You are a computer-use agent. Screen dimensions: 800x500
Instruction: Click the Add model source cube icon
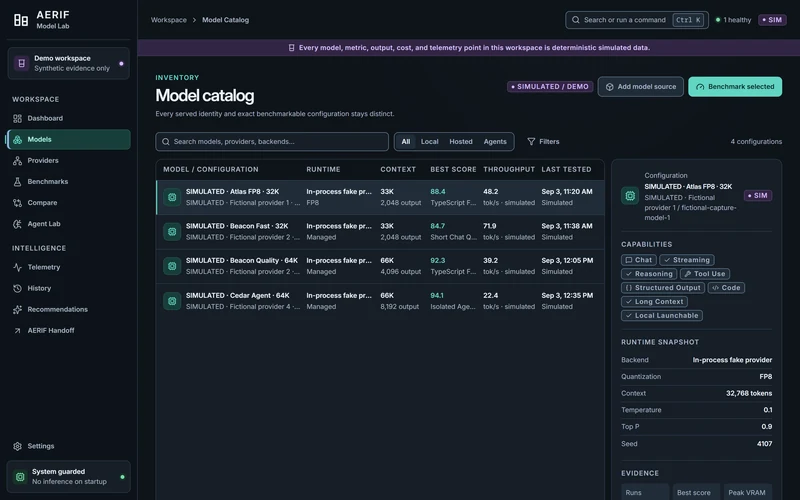pos(609,87)
